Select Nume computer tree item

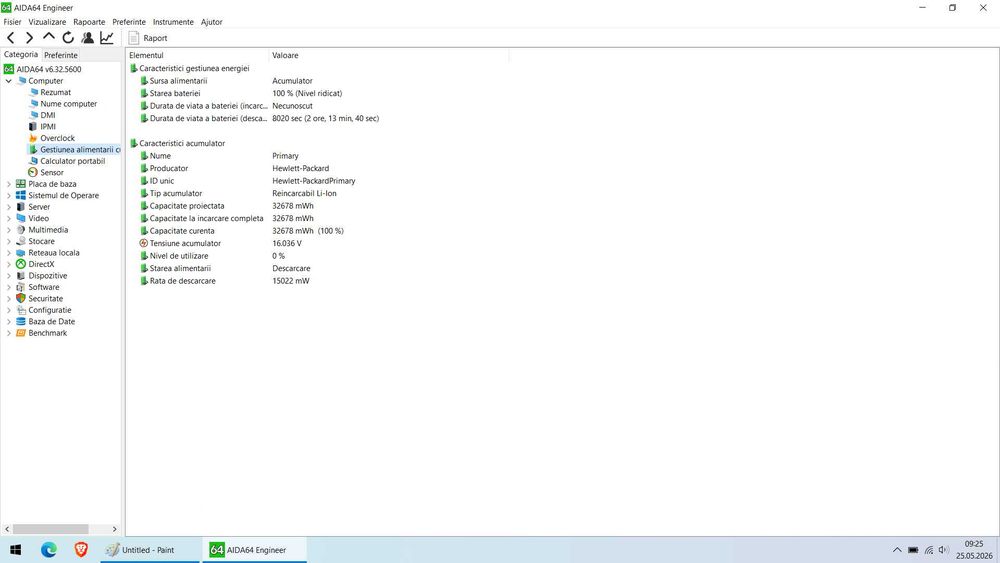68,104
